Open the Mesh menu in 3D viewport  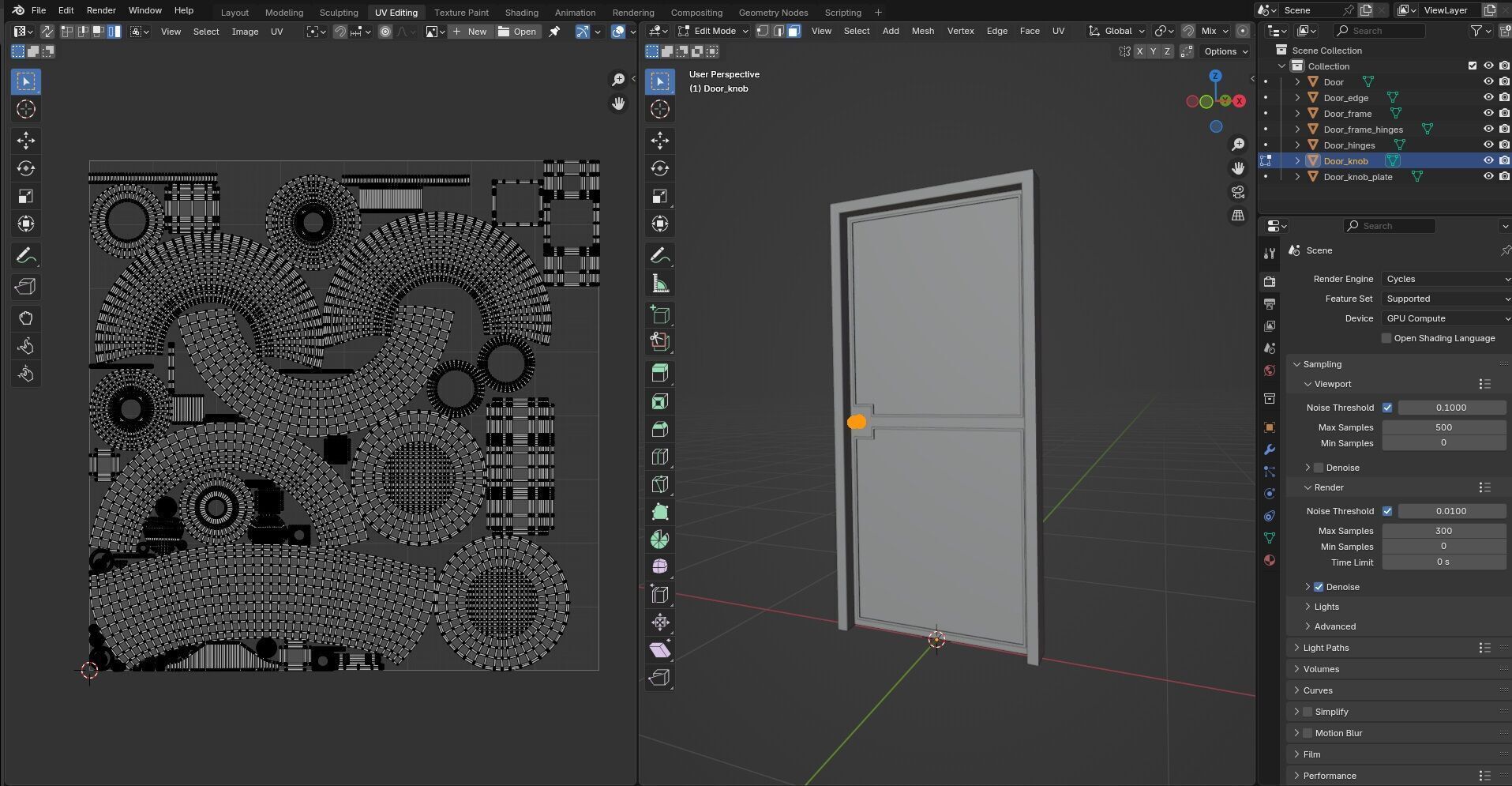[922, 31]
